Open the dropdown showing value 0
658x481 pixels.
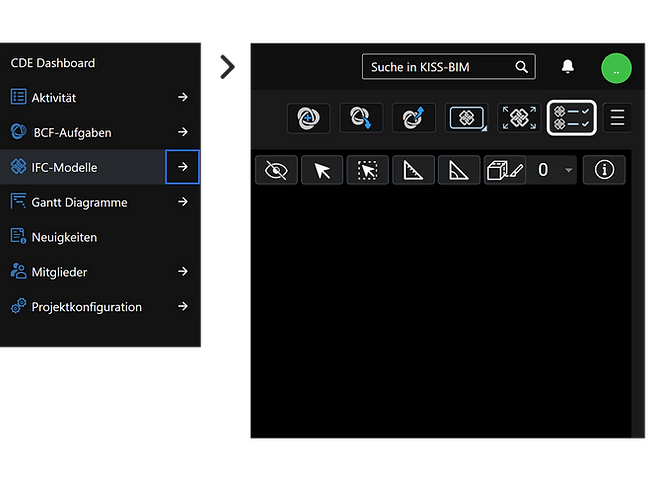point(552,170)
